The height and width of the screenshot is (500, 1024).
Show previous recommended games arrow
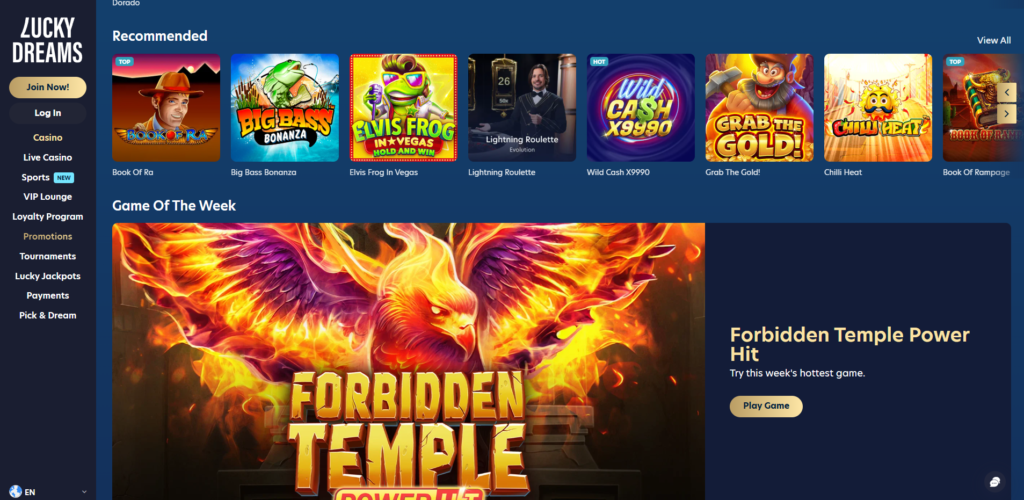pyautogui.click(x=1007, y=92)
